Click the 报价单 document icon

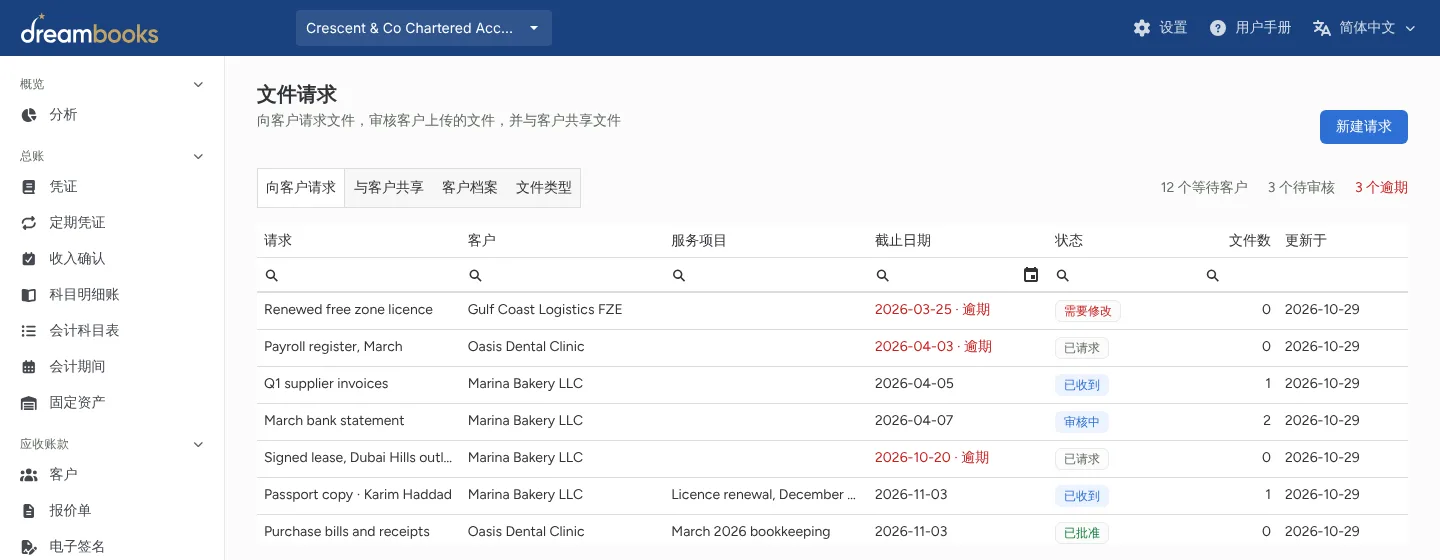(x=29, y=511)
